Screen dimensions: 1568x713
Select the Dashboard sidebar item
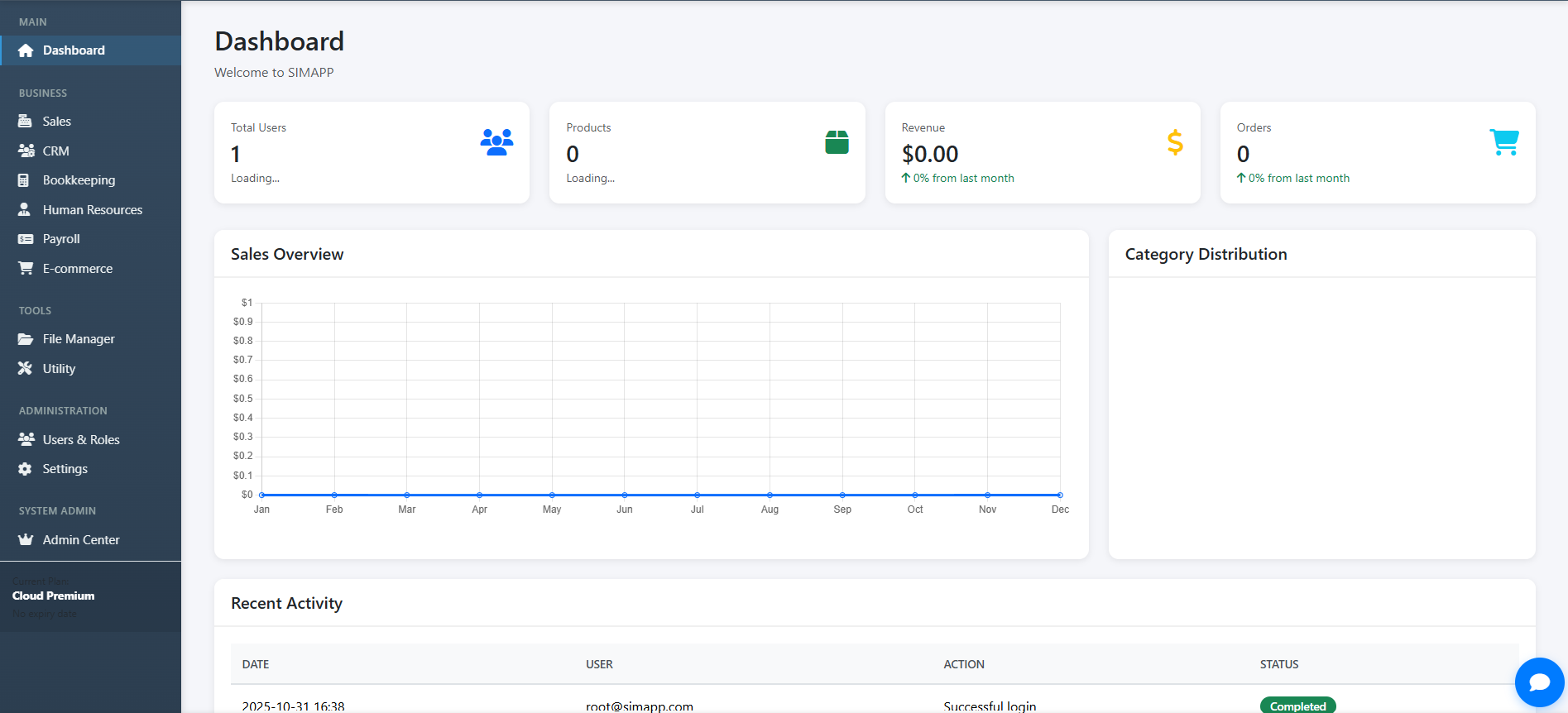[74, 50]
